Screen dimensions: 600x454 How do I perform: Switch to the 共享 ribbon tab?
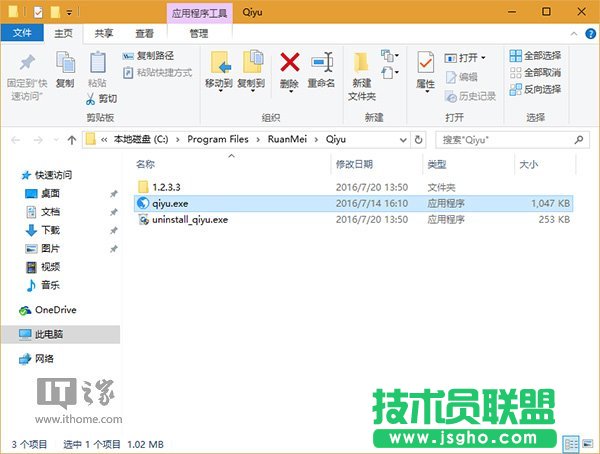tap(104, 34)
